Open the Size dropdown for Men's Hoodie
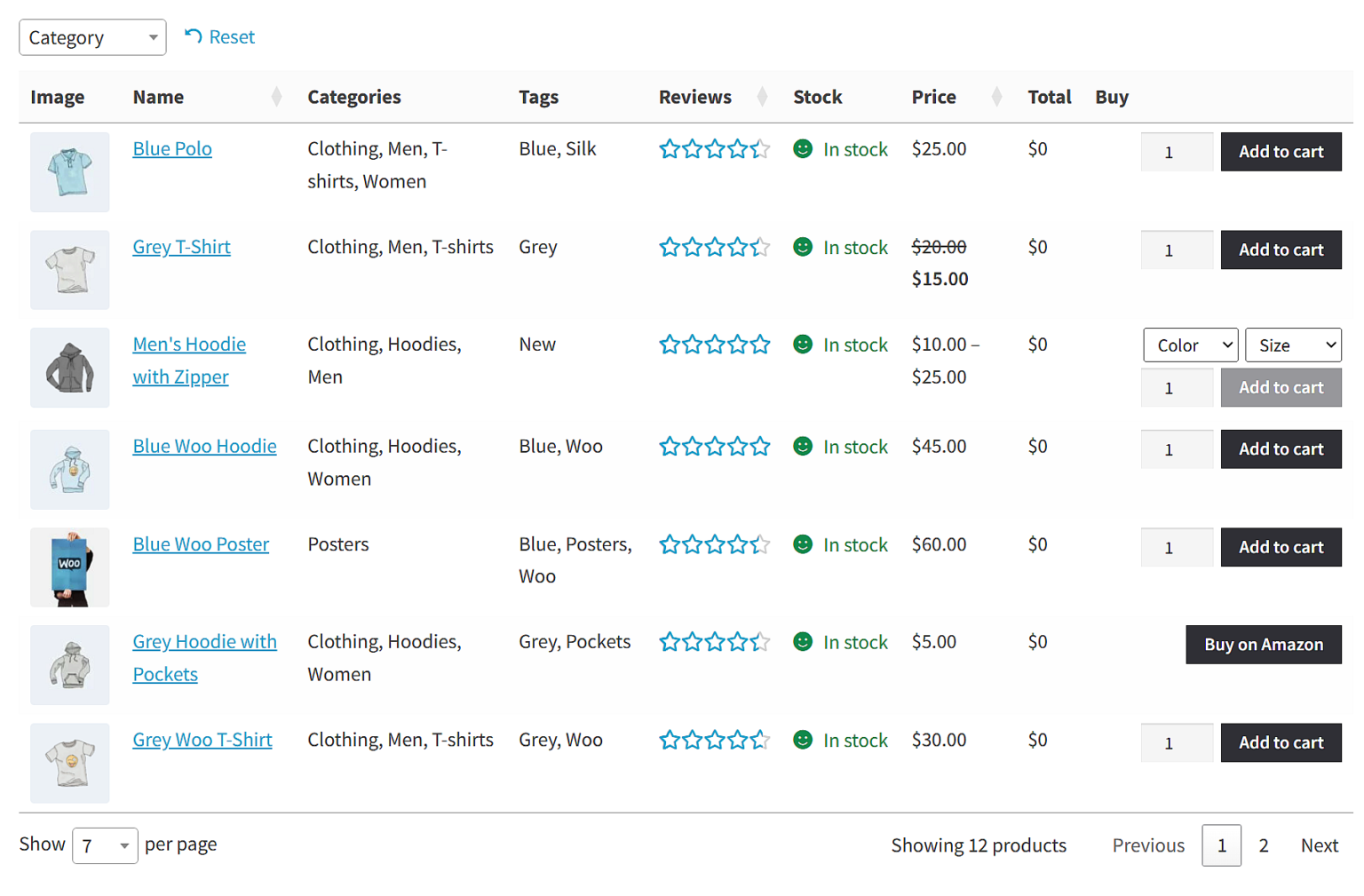 point(1293,345)
